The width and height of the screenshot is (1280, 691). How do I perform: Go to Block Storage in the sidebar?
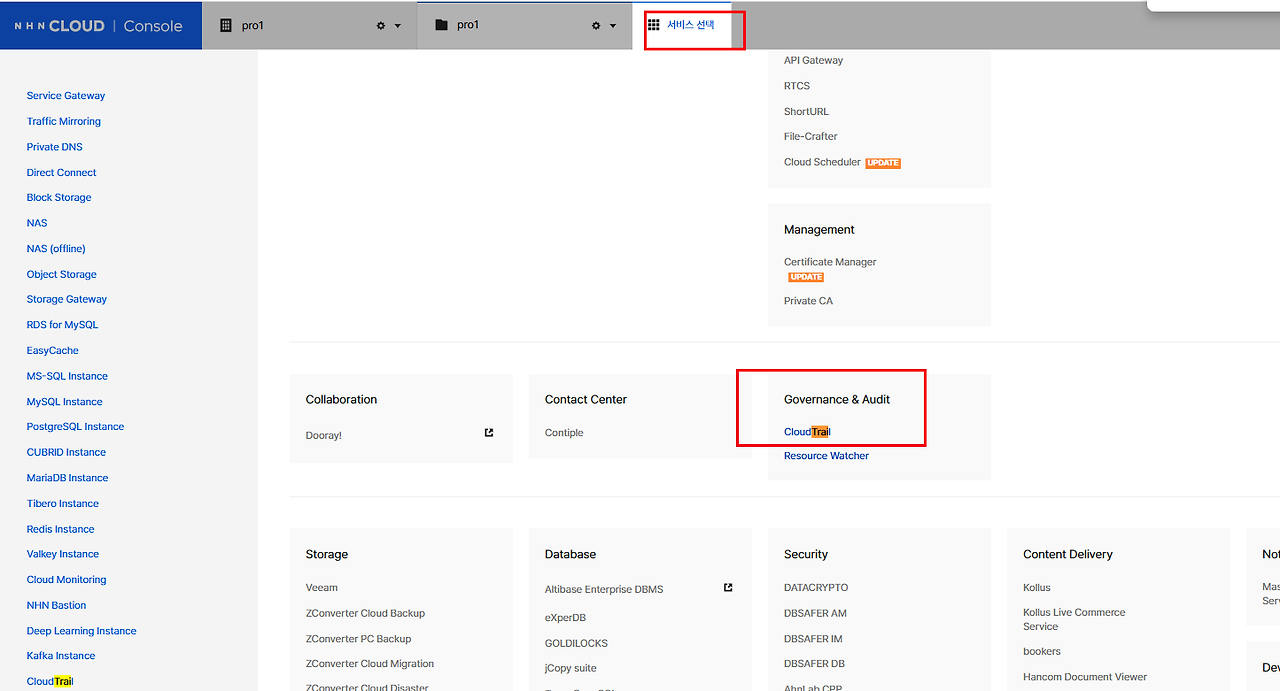tap(59, 198)
